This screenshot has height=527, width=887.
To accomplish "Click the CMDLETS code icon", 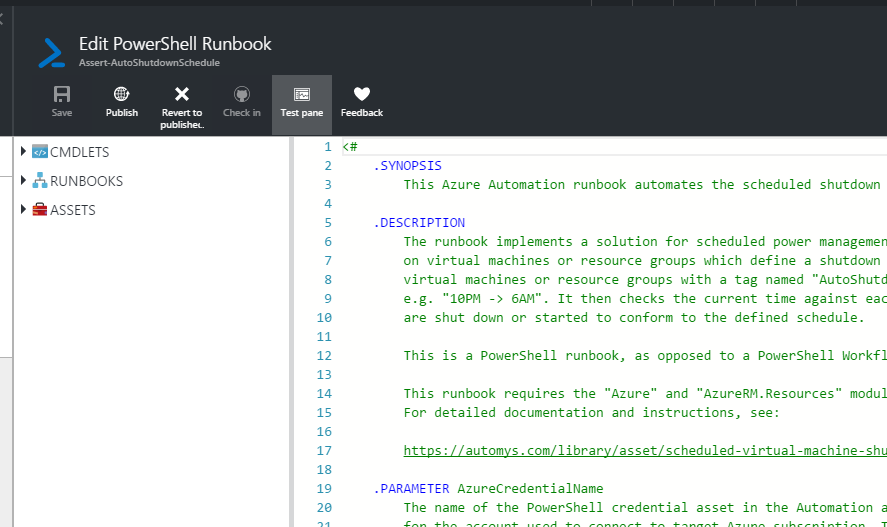I will coord(40,152).
